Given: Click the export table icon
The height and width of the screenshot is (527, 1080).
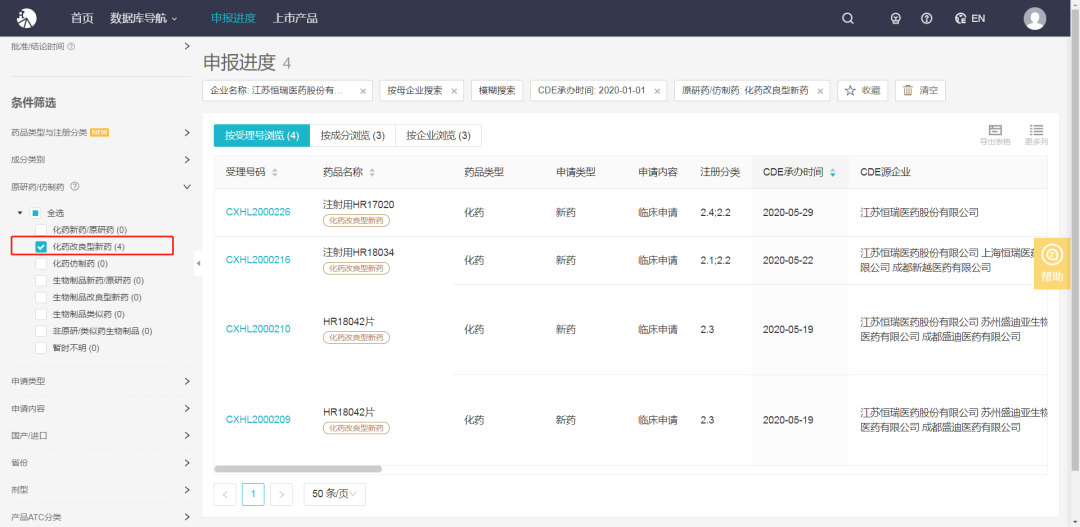Looking at the screenshot, I should coord(995,134).
